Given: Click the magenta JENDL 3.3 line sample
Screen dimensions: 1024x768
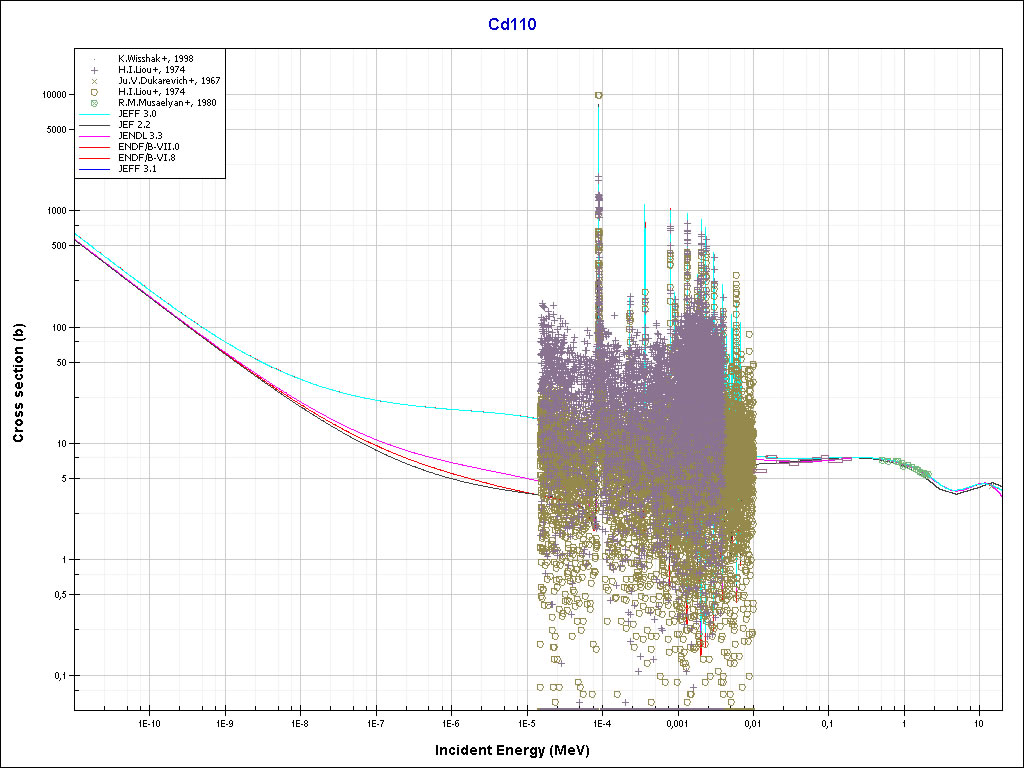Looking at the screenshot, I should [94, 136].
